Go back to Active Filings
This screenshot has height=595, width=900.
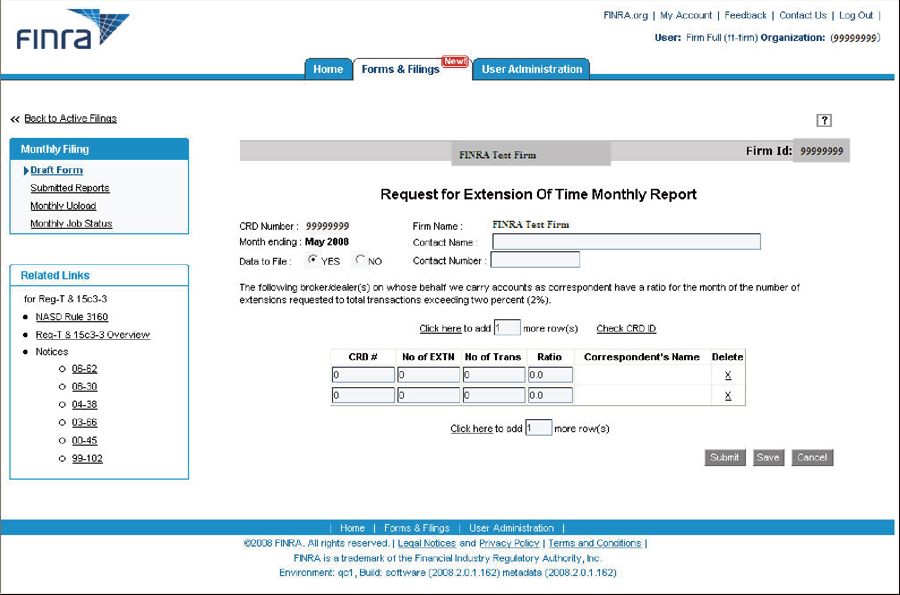click(x=70, y=118)
